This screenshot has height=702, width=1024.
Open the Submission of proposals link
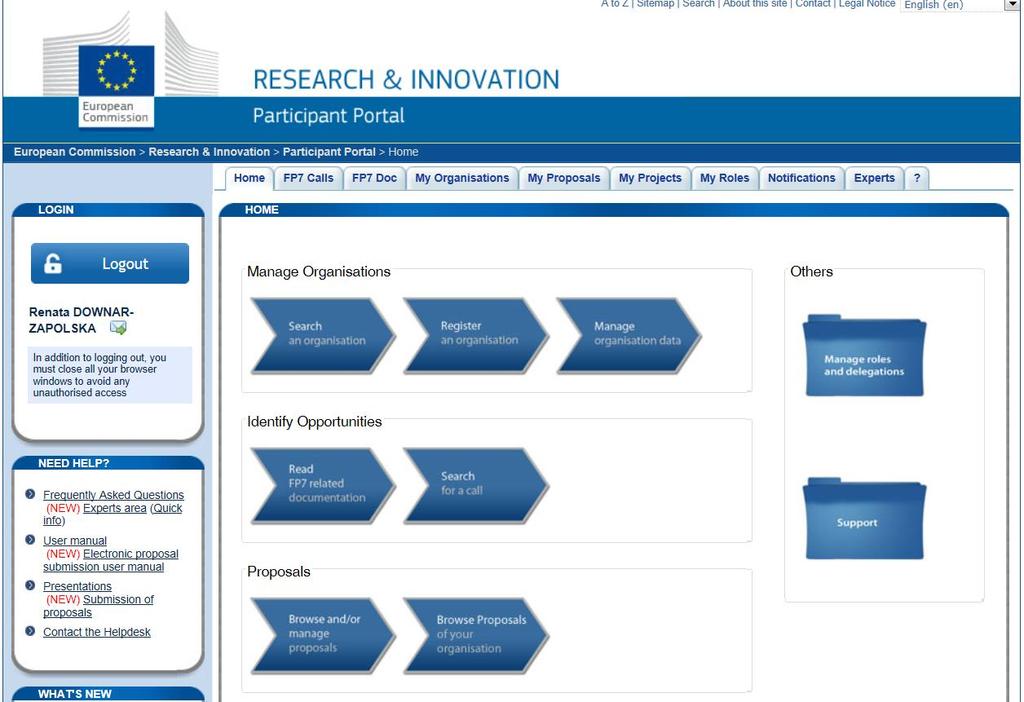(99, 606)
